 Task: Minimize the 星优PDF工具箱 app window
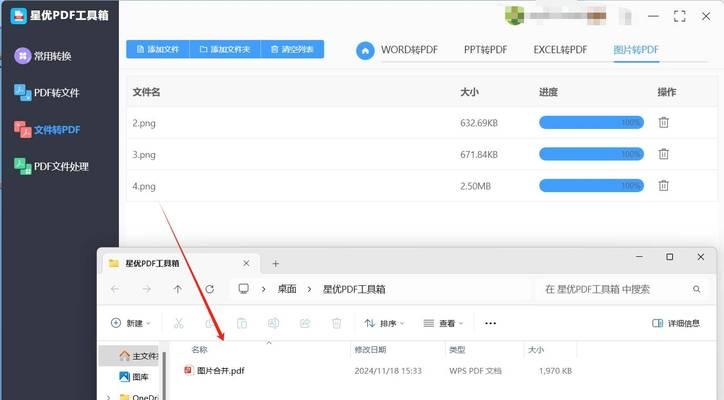[x=653, y=16]
